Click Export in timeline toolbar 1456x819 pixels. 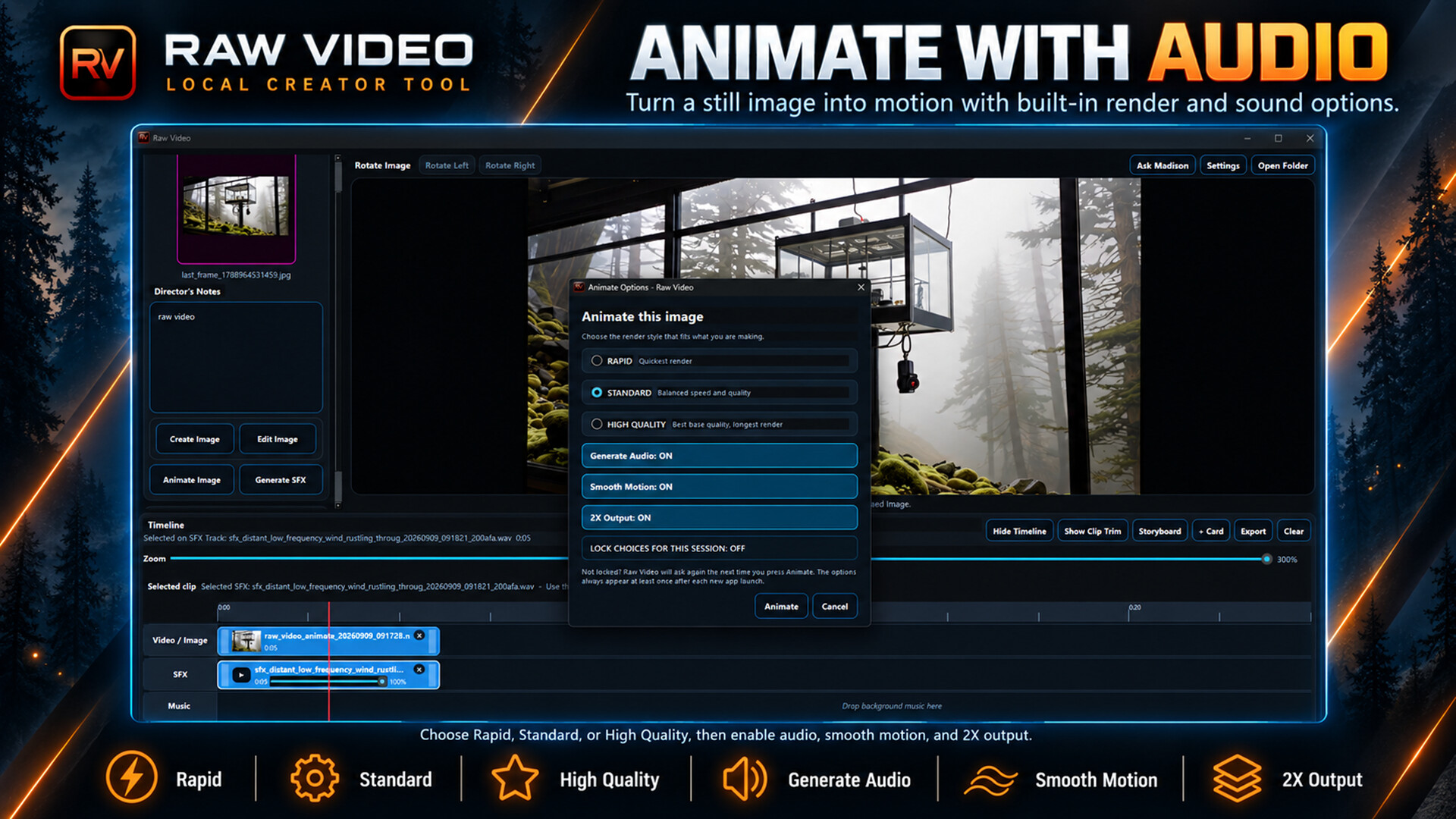point(1253,532)
